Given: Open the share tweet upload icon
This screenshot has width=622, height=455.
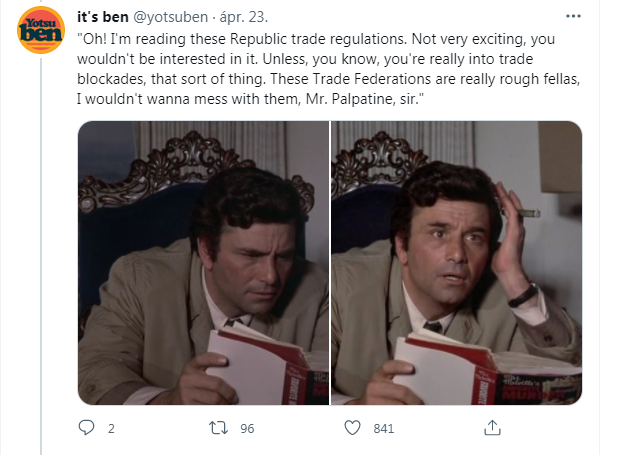Looking at the screenshot, I should (492, 428).
